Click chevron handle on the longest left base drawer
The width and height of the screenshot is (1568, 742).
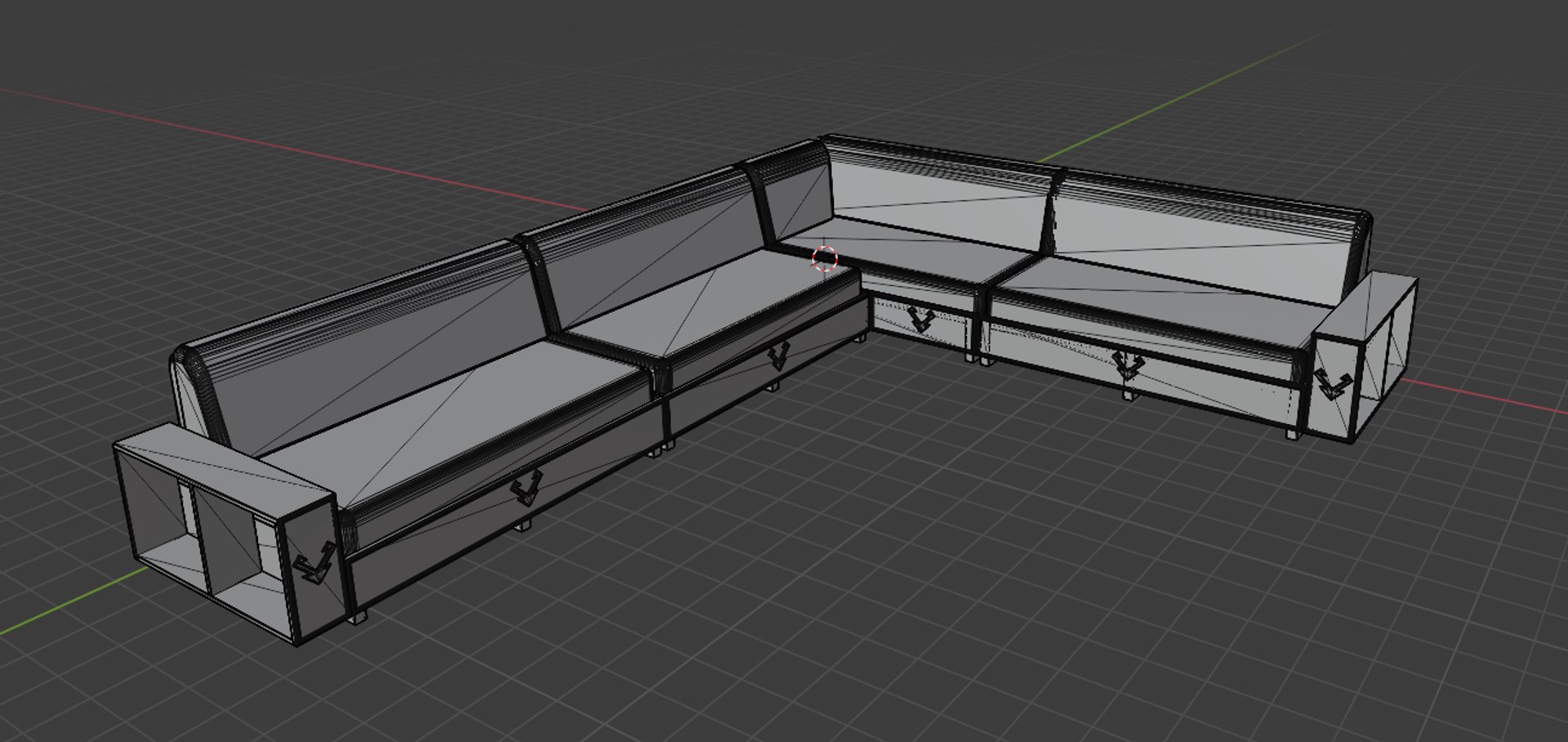526,487
